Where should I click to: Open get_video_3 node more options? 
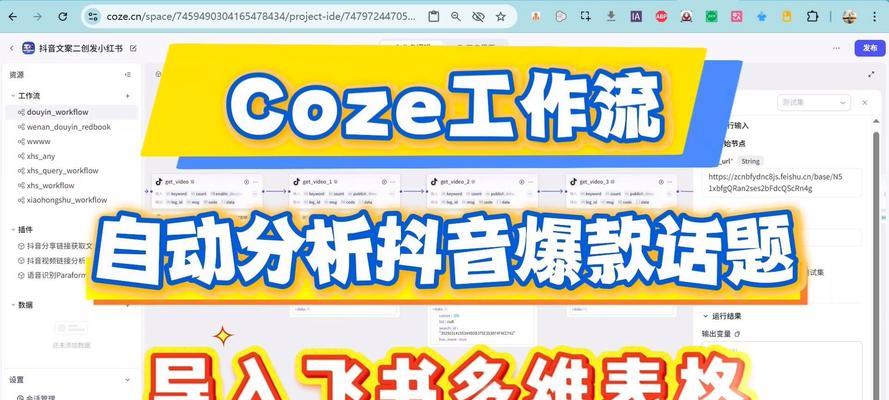coord(669,182)
